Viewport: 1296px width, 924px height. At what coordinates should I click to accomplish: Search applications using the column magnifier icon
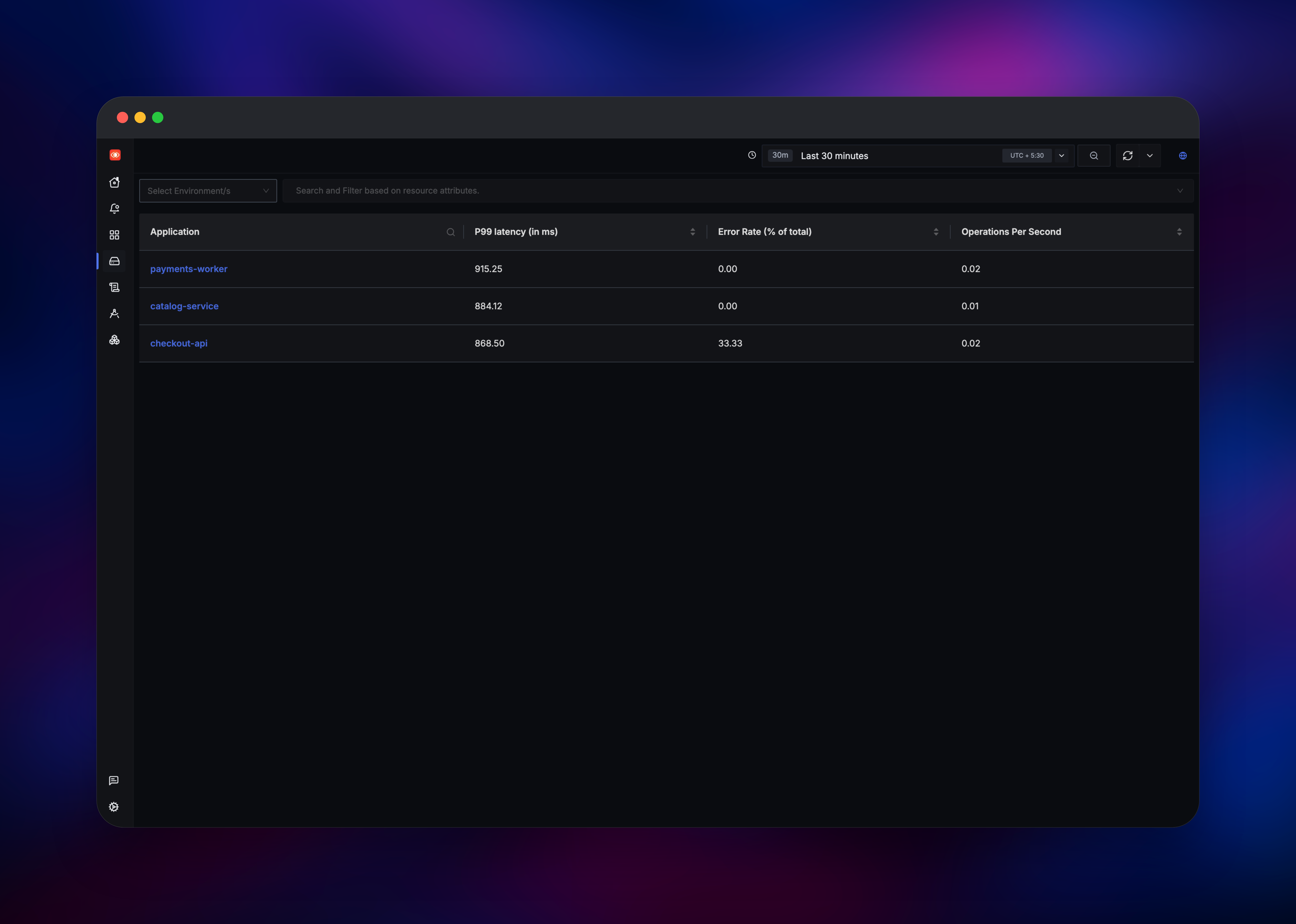pyautogui.click(x=451, y=232)
